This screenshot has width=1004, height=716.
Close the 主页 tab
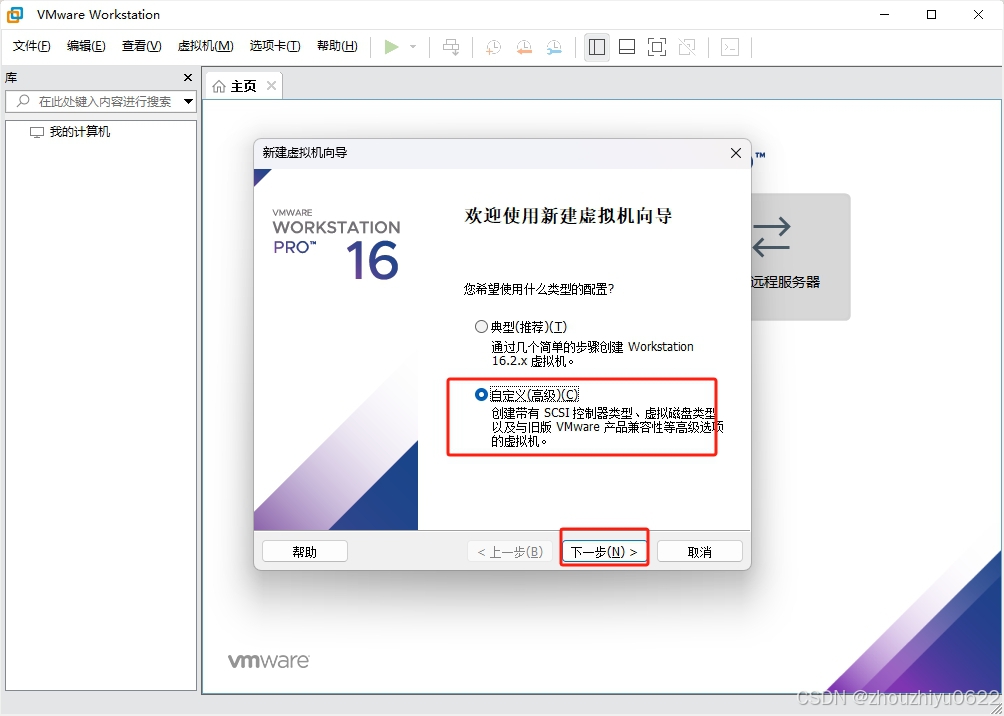271,85
